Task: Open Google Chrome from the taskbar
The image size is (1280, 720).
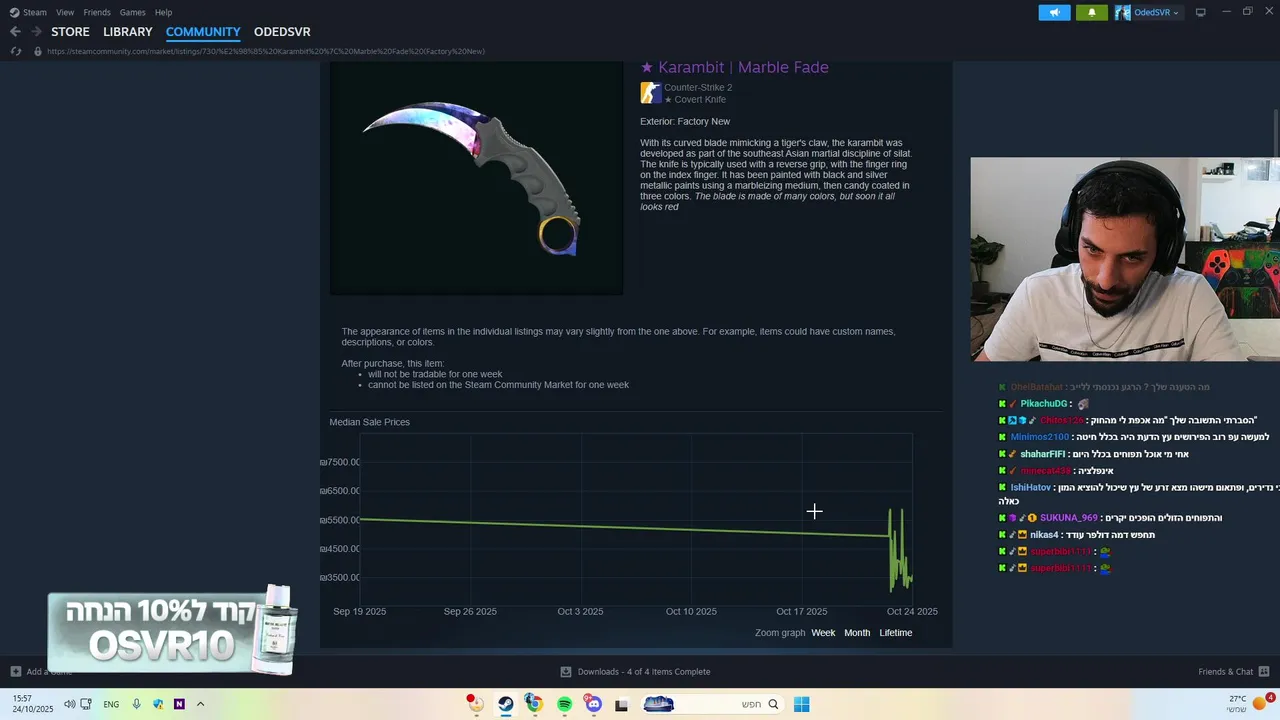Action: coord(535,704)
